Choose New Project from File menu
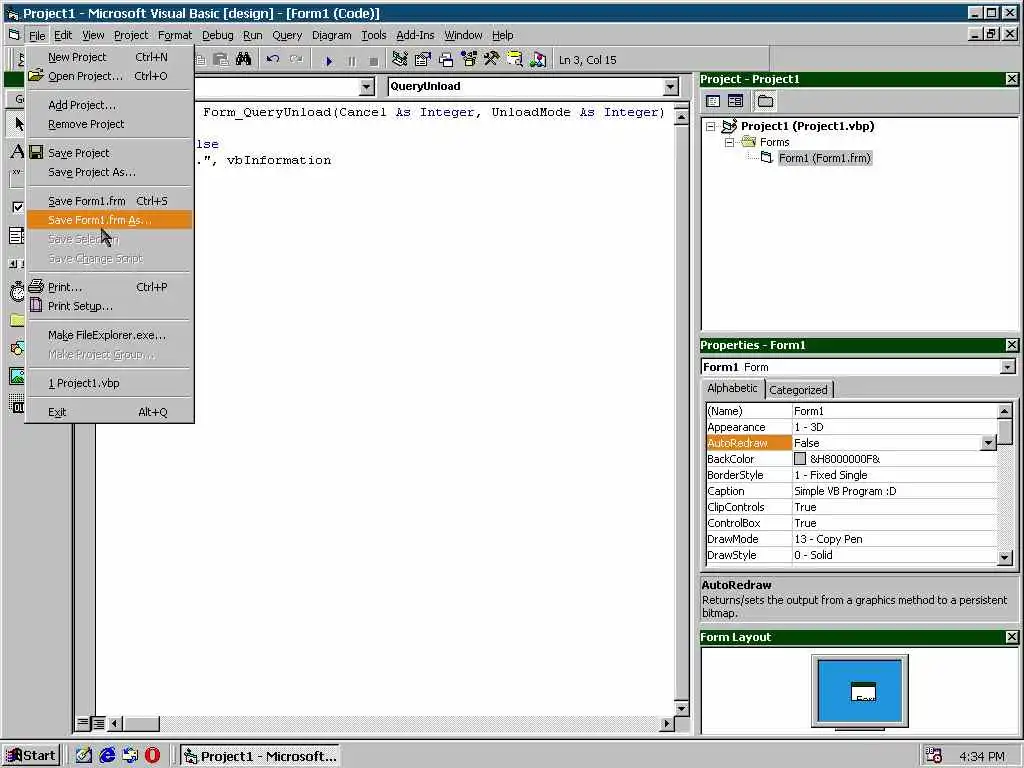1024x768 pixels. tap(110, 57)
